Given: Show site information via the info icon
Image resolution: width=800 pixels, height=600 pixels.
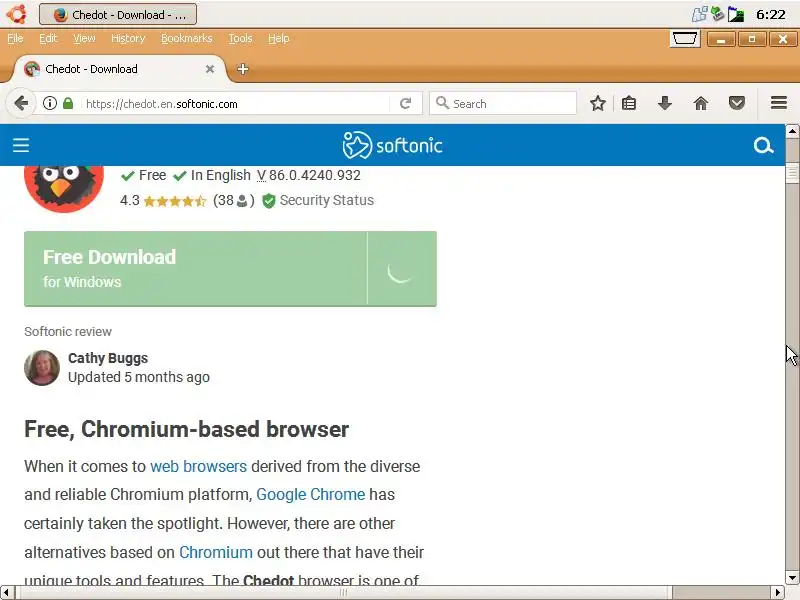Looking at the screenshot, I should pyautogui.click(x=49, y=104).
